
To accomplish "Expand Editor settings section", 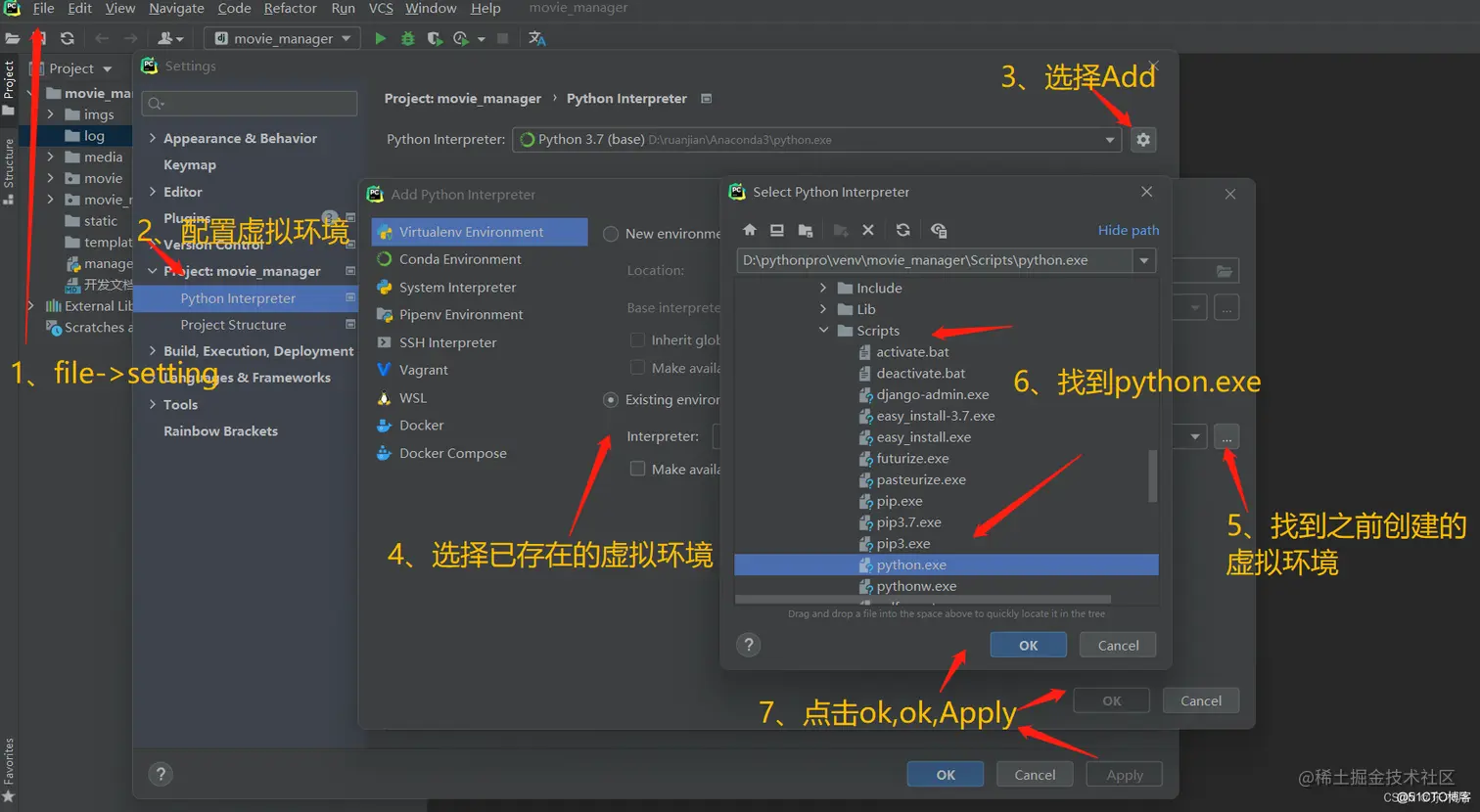I will pyautogui.click(x=153, y=192).
